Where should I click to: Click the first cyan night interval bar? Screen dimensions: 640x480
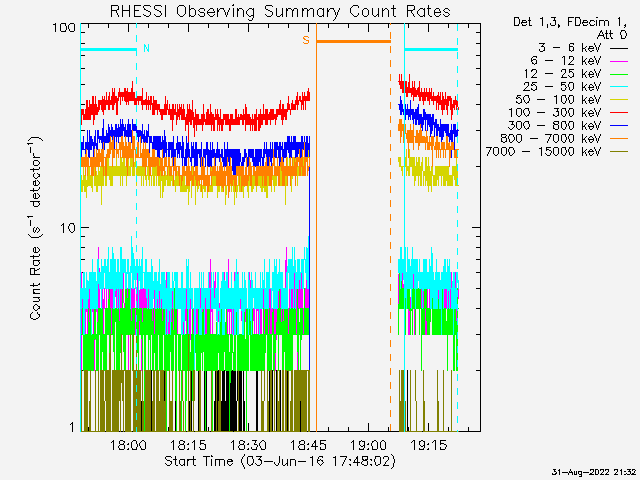109,50
